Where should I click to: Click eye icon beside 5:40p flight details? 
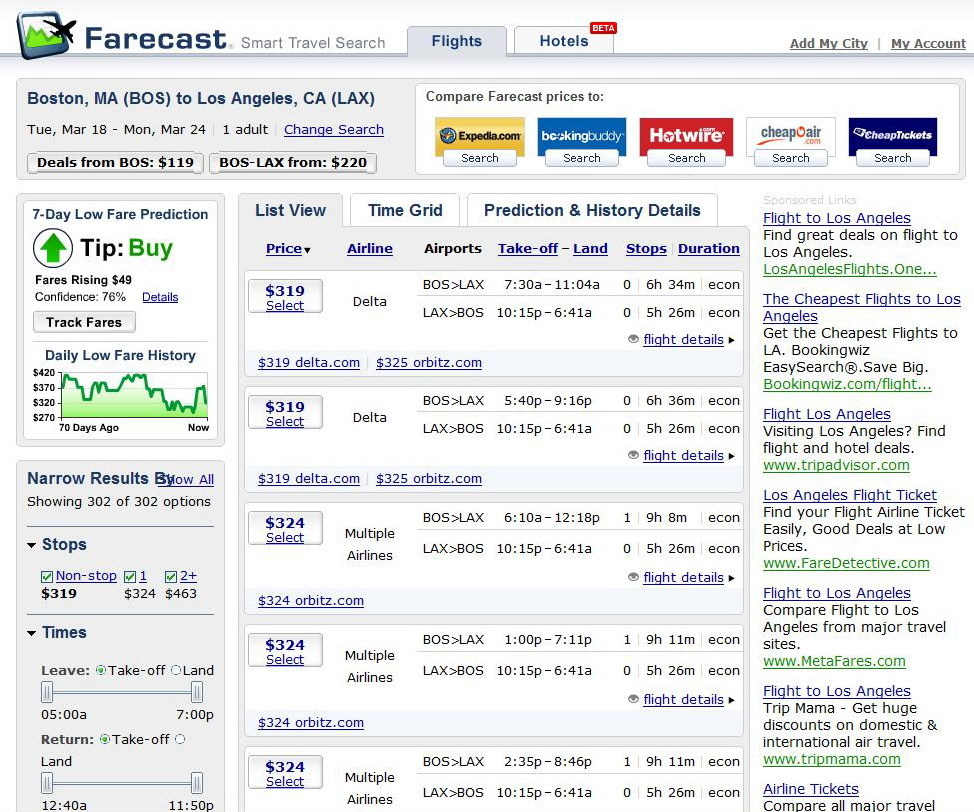coord(633,455)
